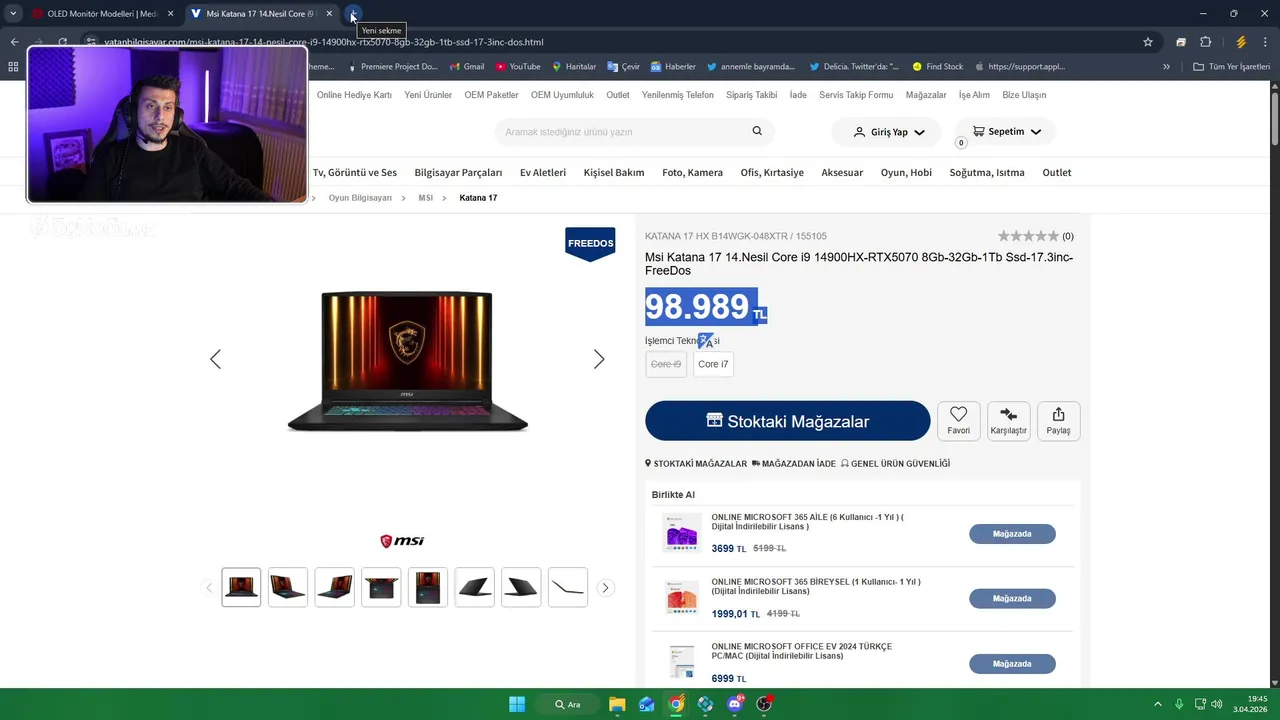This screenshot has height=720, width=1280.
Task: Go to Oyun Bilgisayarı breadcrumb
Action: [x=360, y=198]
